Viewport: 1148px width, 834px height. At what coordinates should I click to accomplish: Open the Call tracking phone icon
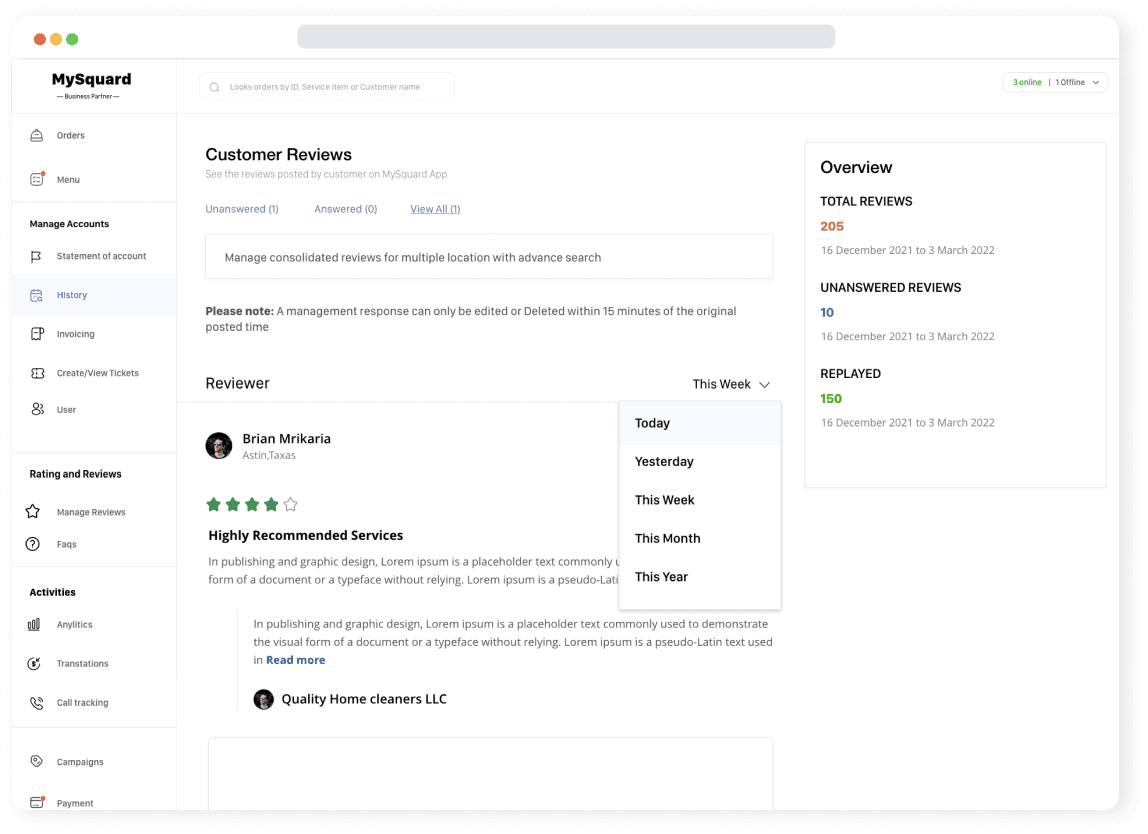[35, 702]
